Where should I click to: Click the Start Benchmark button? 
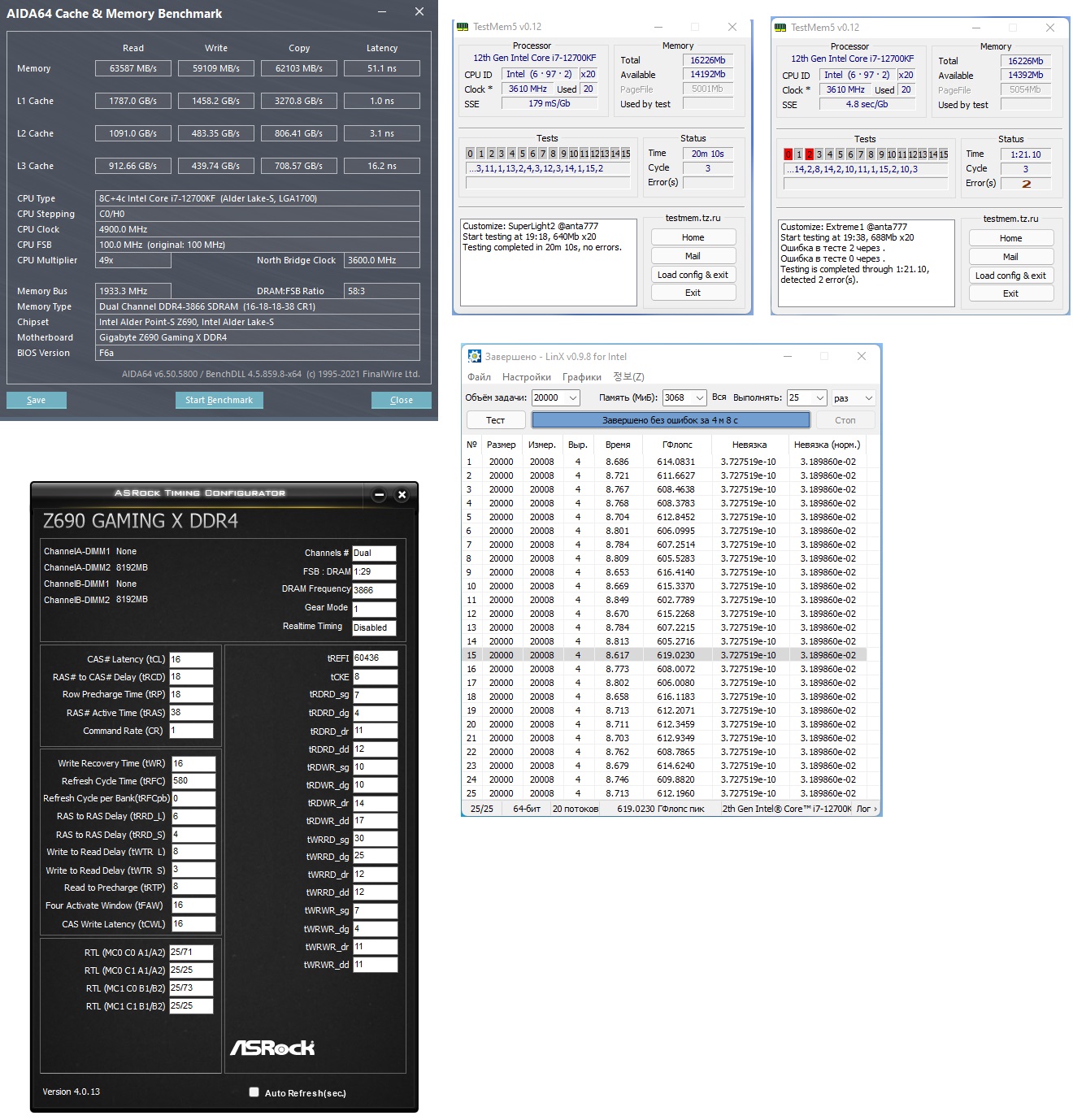tap(219, 400)
